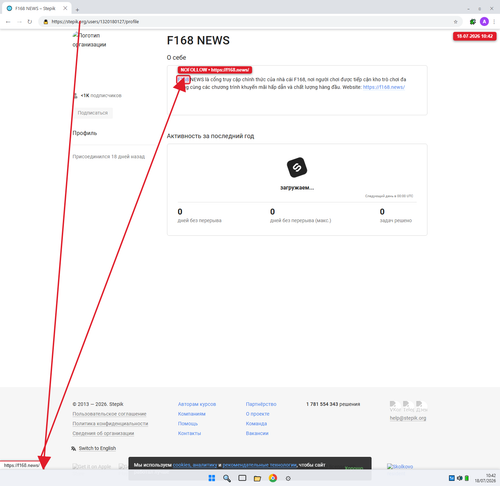Open the taskbar clock showing 10:42
This screenshot has width=500, height=486.
pyautogui.click(x=485, y=478)
